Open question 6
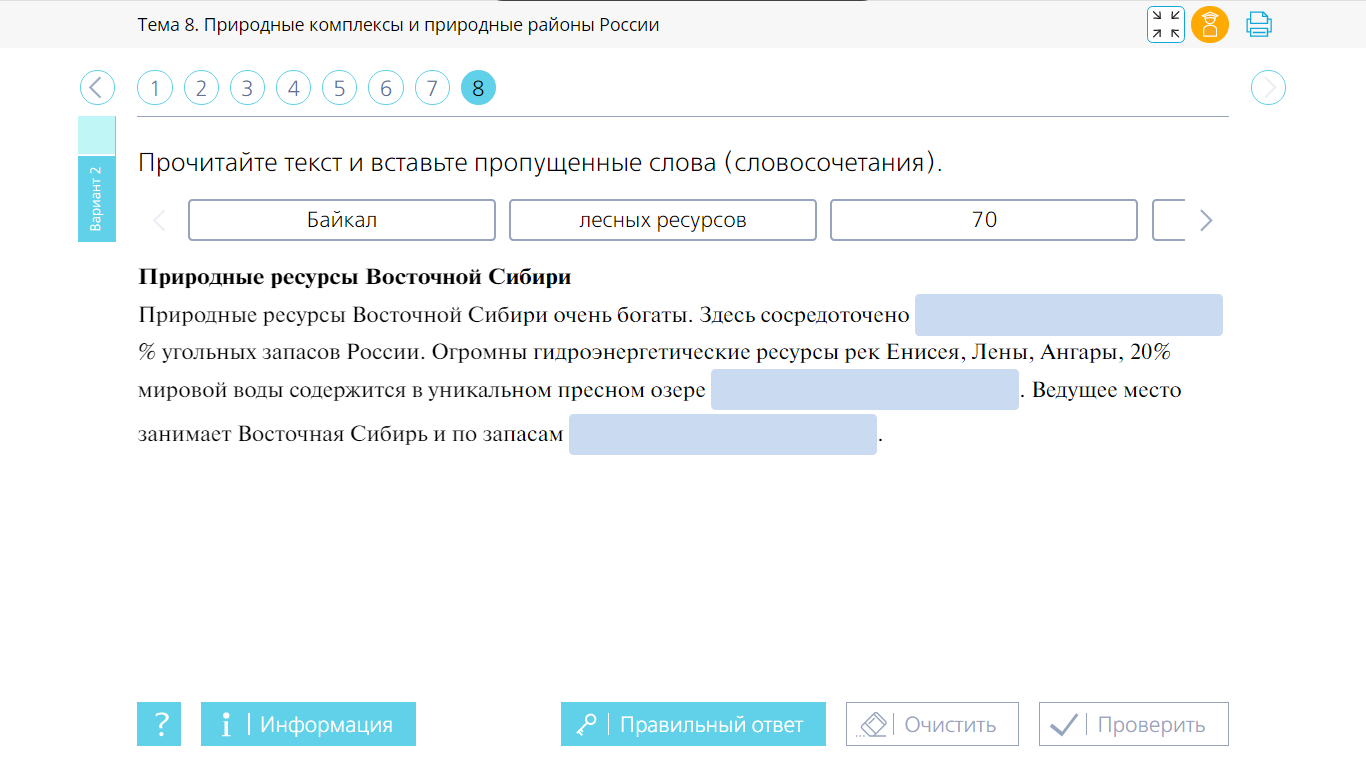 click(385, 88)
